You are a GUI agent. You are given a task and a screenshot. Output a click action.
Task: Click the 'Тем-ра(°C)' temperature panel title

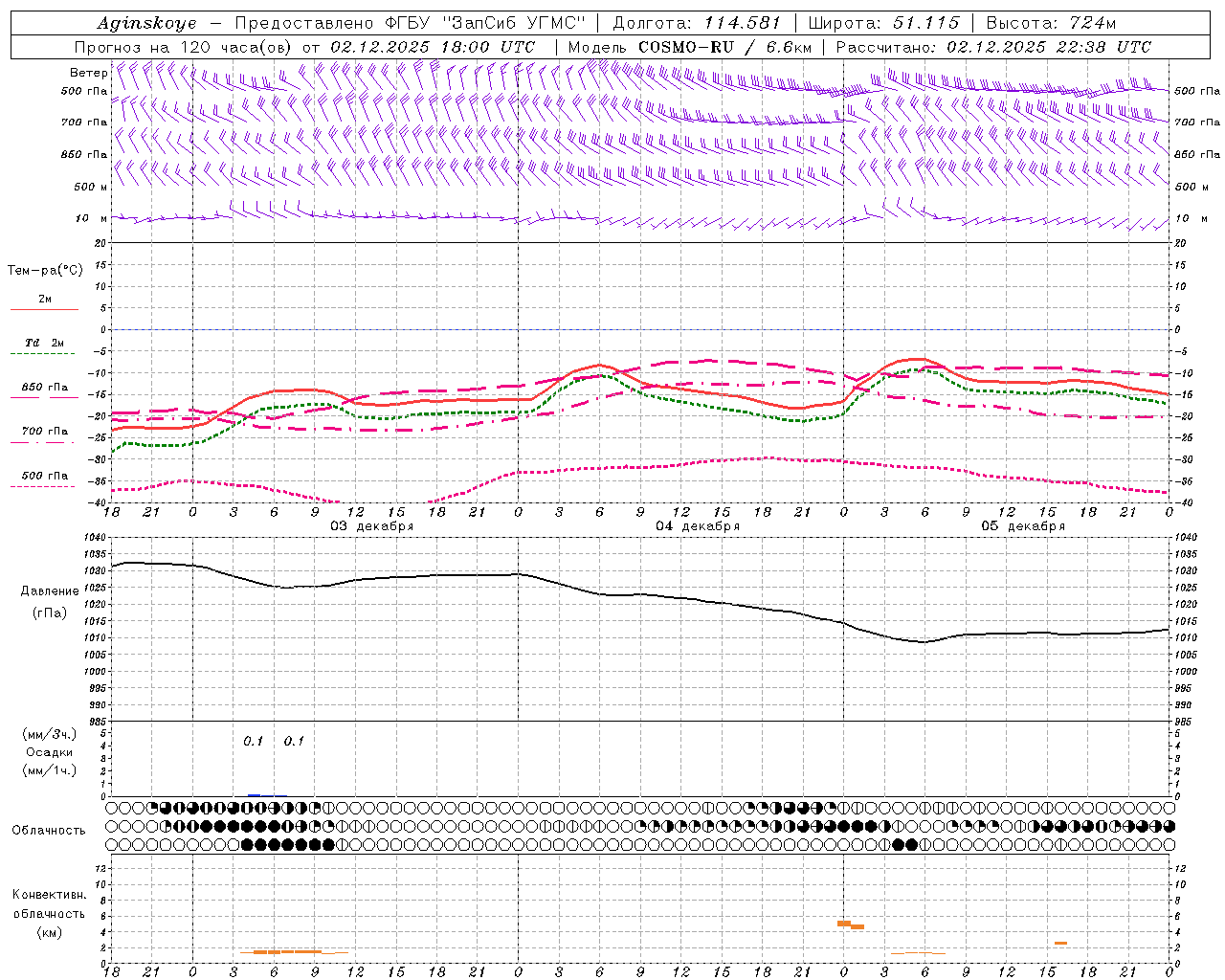[x=45, y=271]
